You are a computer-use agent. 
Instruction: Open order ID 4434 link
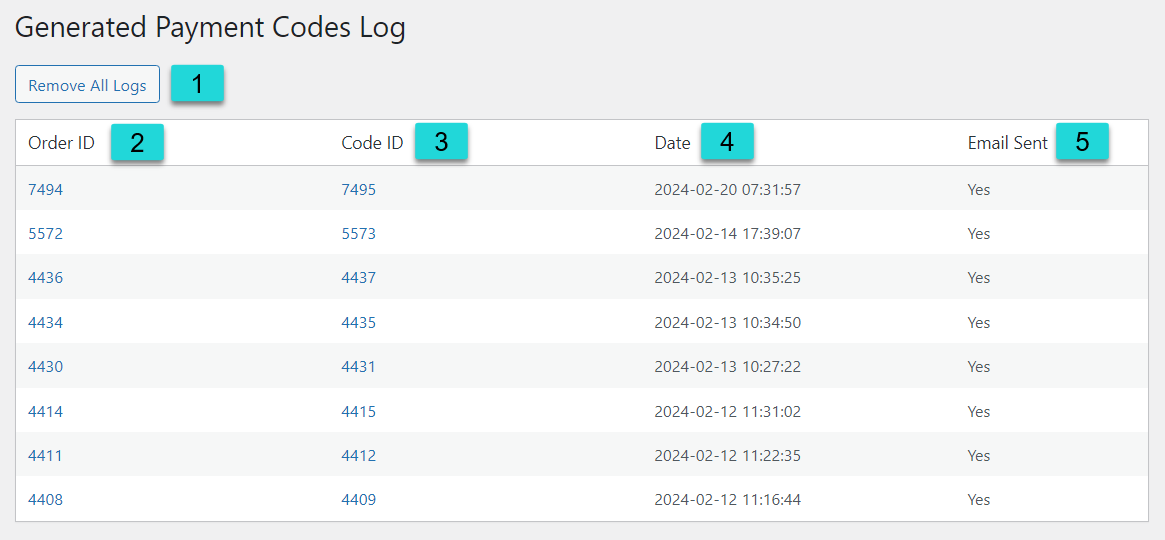(x=45, y=322)
